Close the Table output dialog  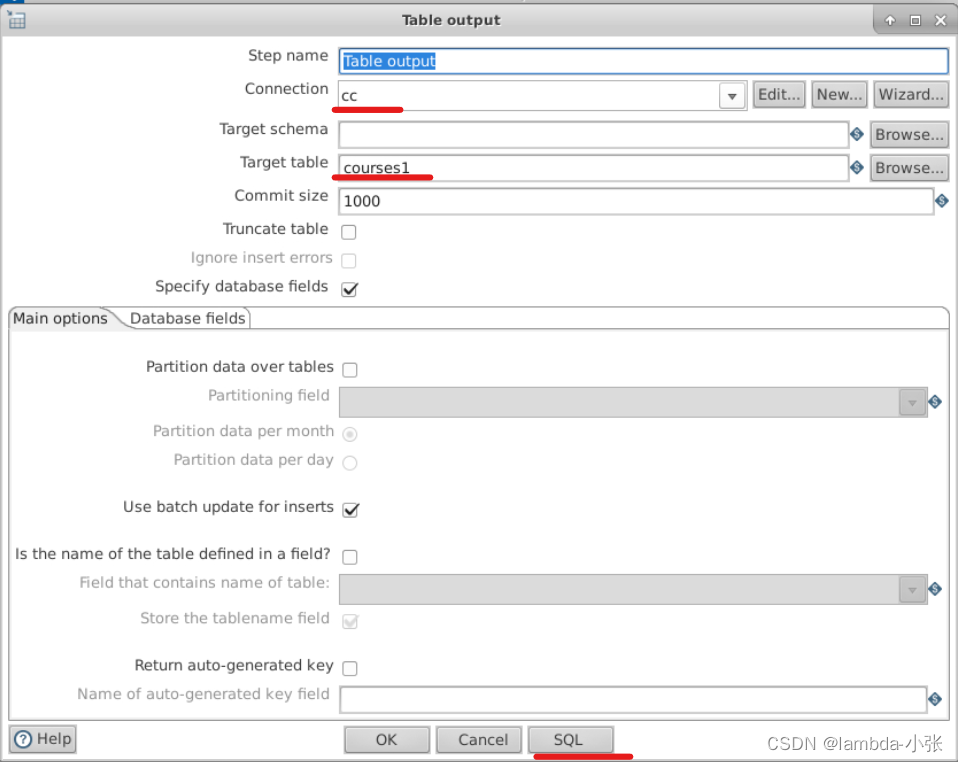click(x=941, y=20)
